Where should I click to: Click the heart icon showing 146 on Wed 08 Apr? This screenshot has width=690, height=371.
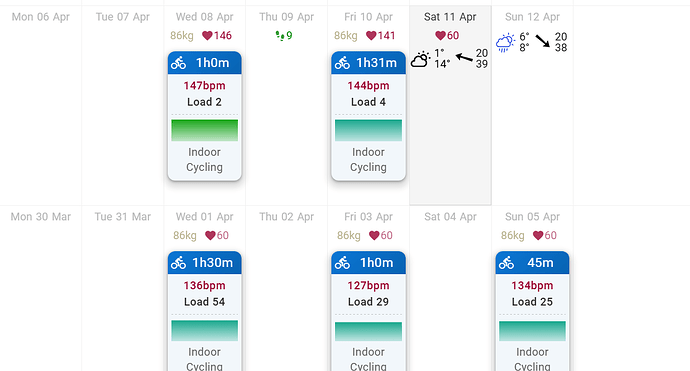pyautogui.click(x=207, y=36)
